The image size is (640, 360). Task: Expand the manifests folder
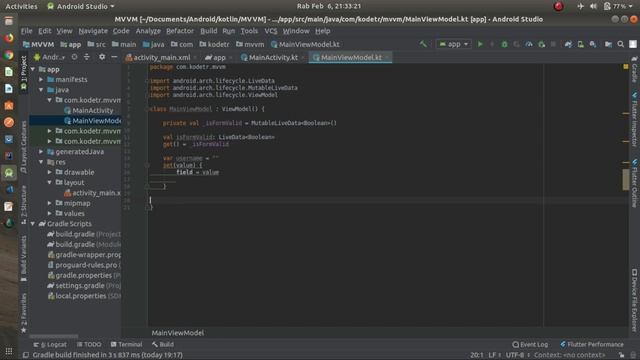pyautogui.click(x=41, y=80)
